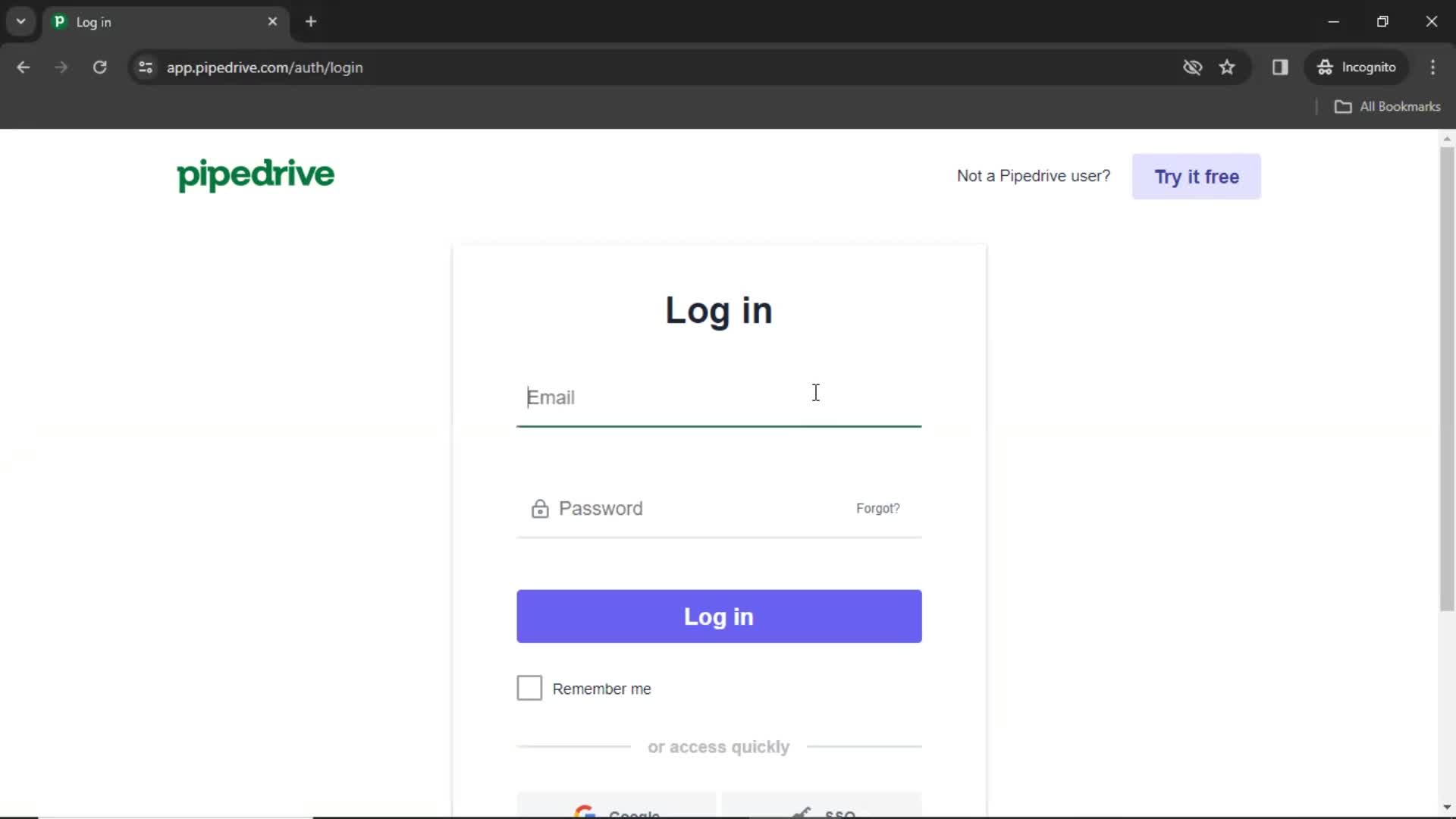Expand the browser bookmarks dropdown
1456x819 pixels.
pyautogui.click(x=1387, y=107)
